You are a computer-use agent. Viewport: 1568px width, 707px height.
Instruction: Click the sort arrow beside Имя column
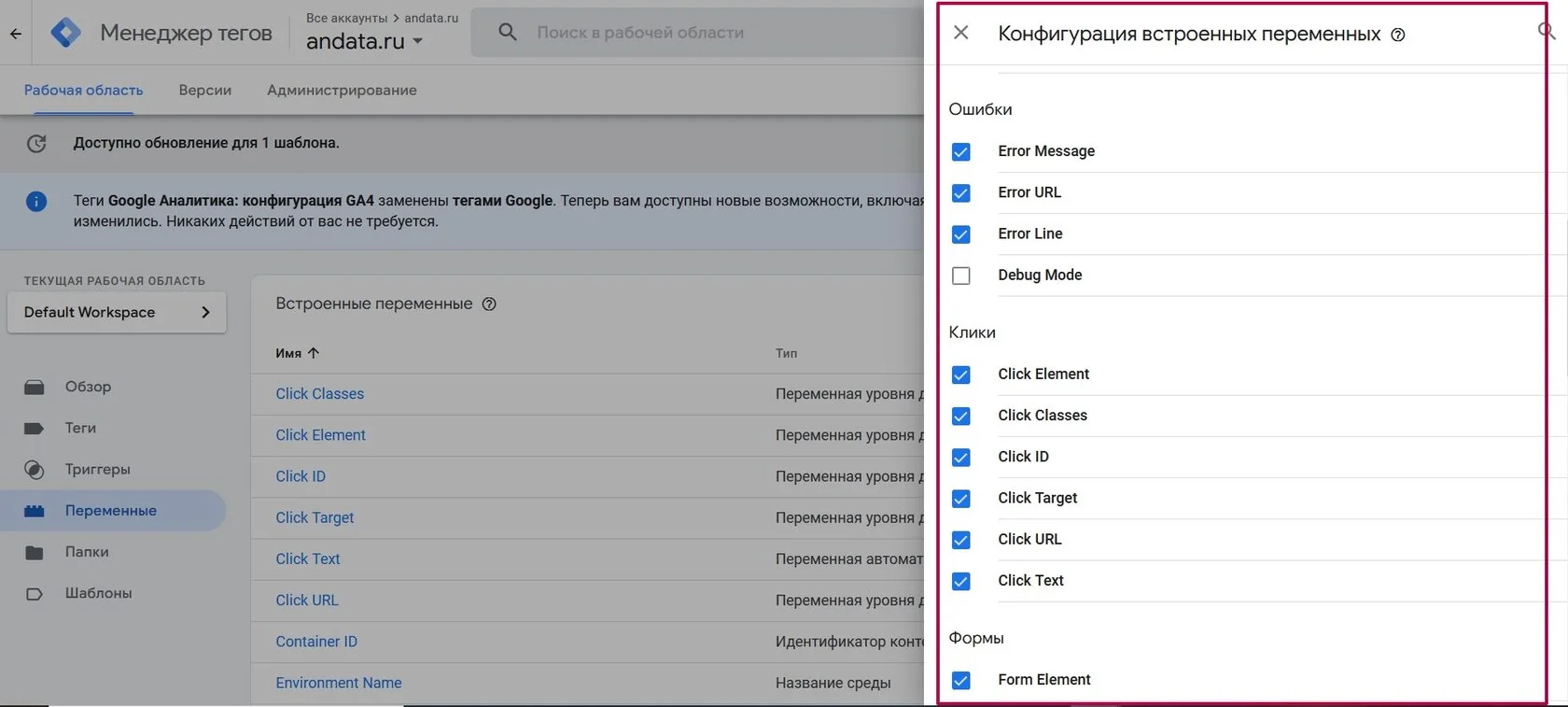pos(314,353)
